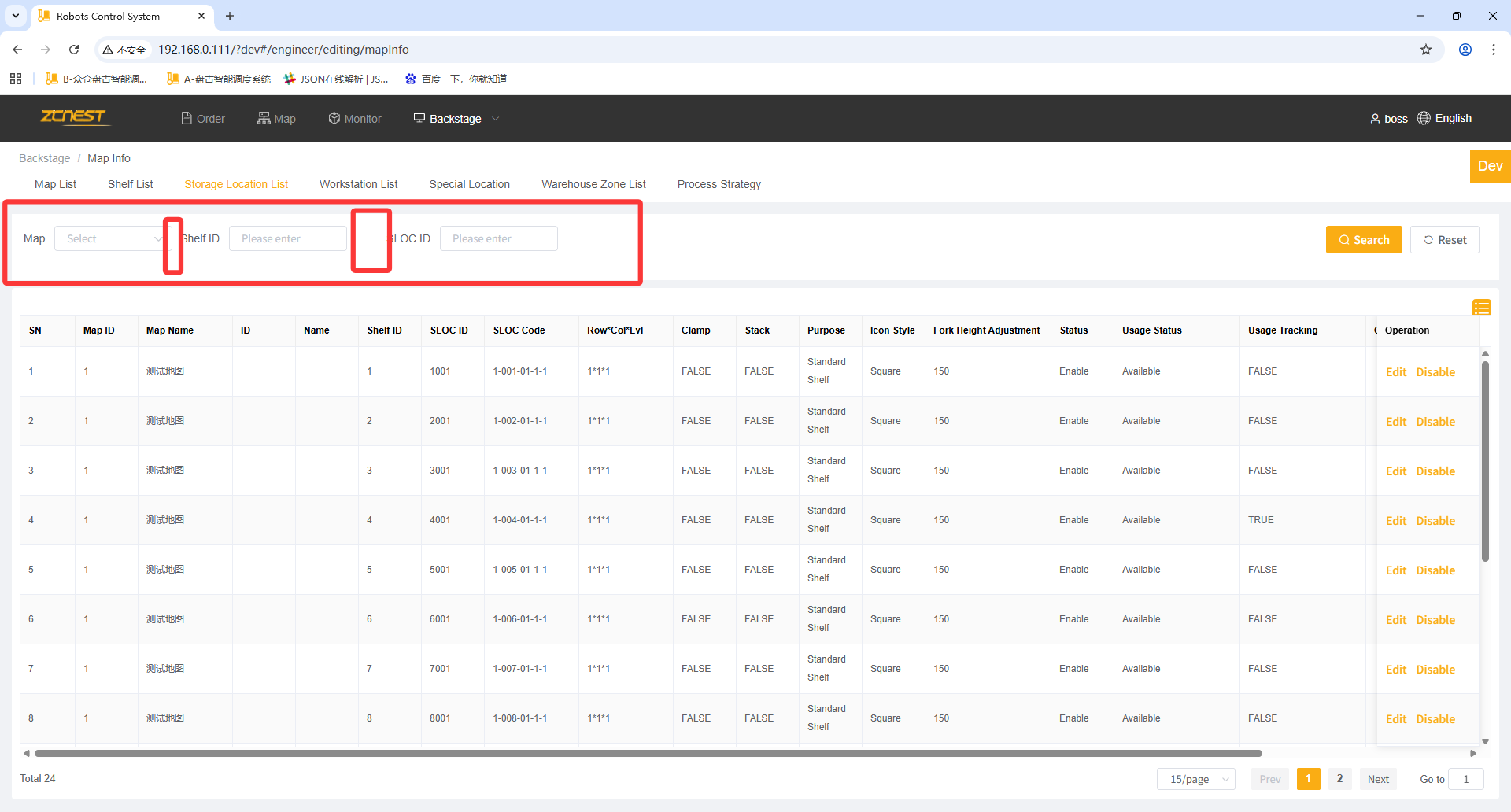The image size is (1511, 812).
Task: Open the Monitor menu item
Action: pyautogui.click(x=355, y=119)
